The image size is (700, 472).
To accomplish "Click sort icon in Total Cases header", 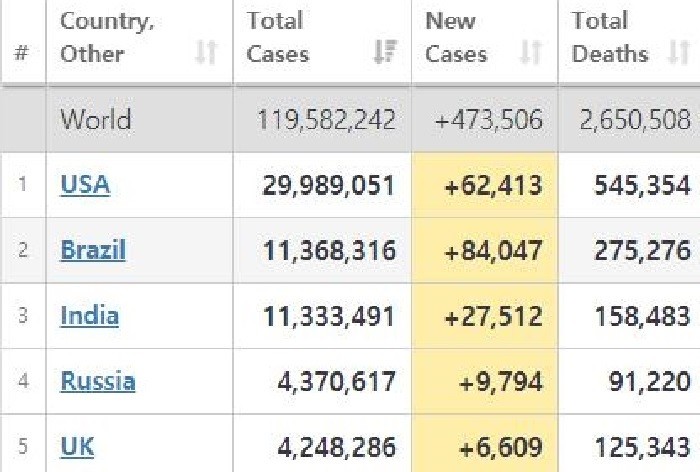I will [x=384, y=54].
